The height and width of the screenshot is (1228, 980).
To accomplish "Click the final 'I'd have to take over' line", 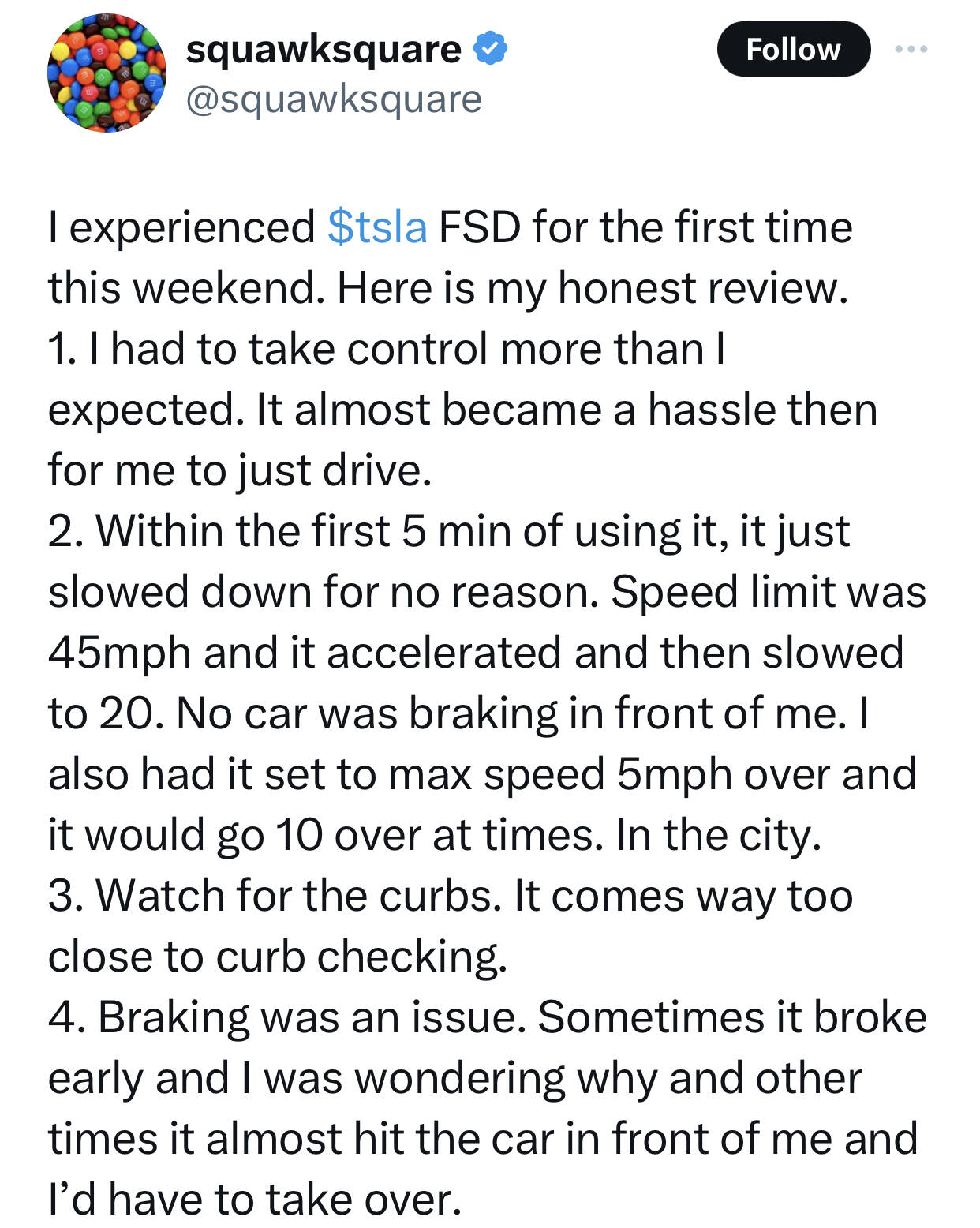I will tap(254, 1200).
